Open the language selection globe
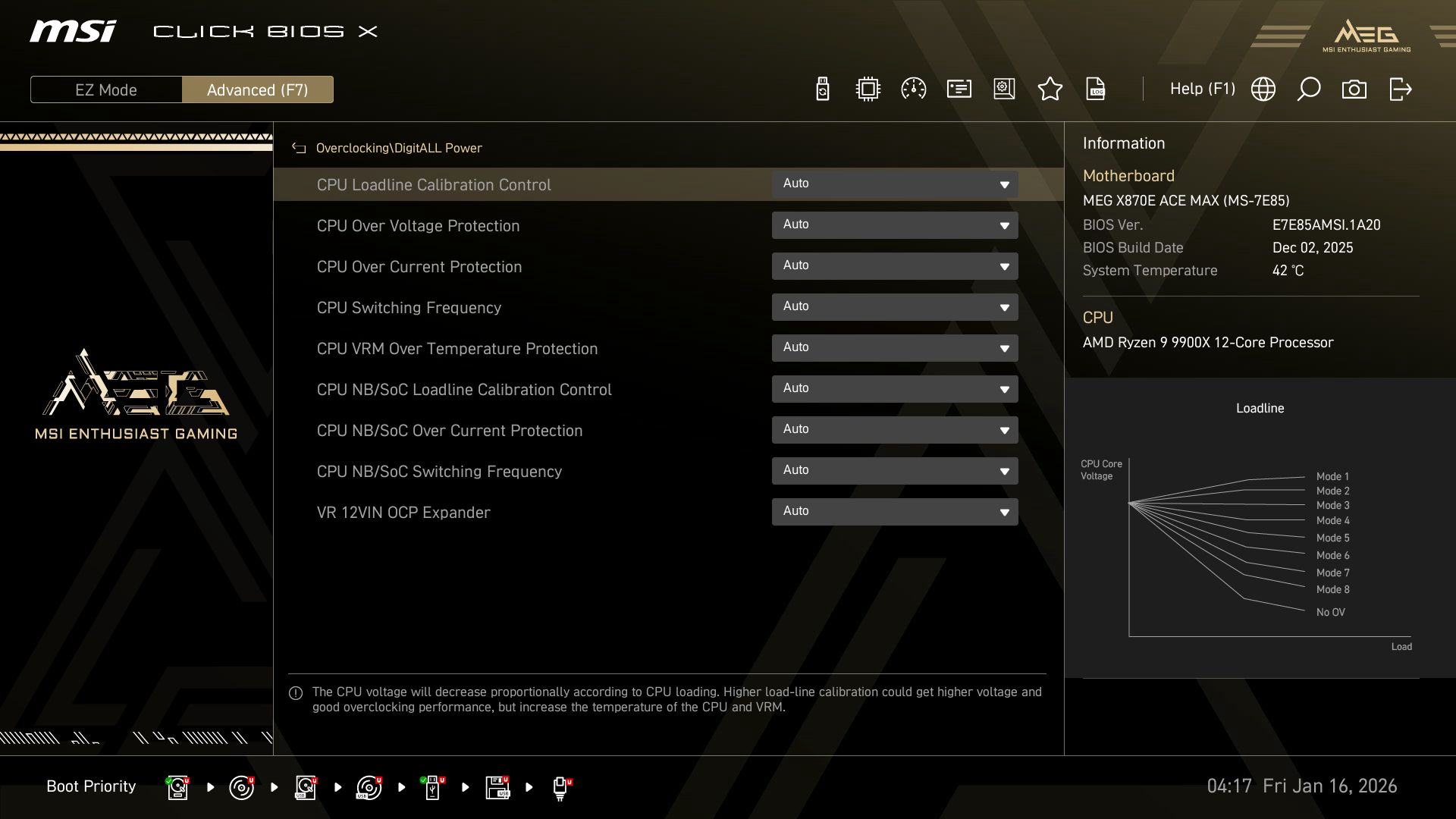 tap(1263, 89)
